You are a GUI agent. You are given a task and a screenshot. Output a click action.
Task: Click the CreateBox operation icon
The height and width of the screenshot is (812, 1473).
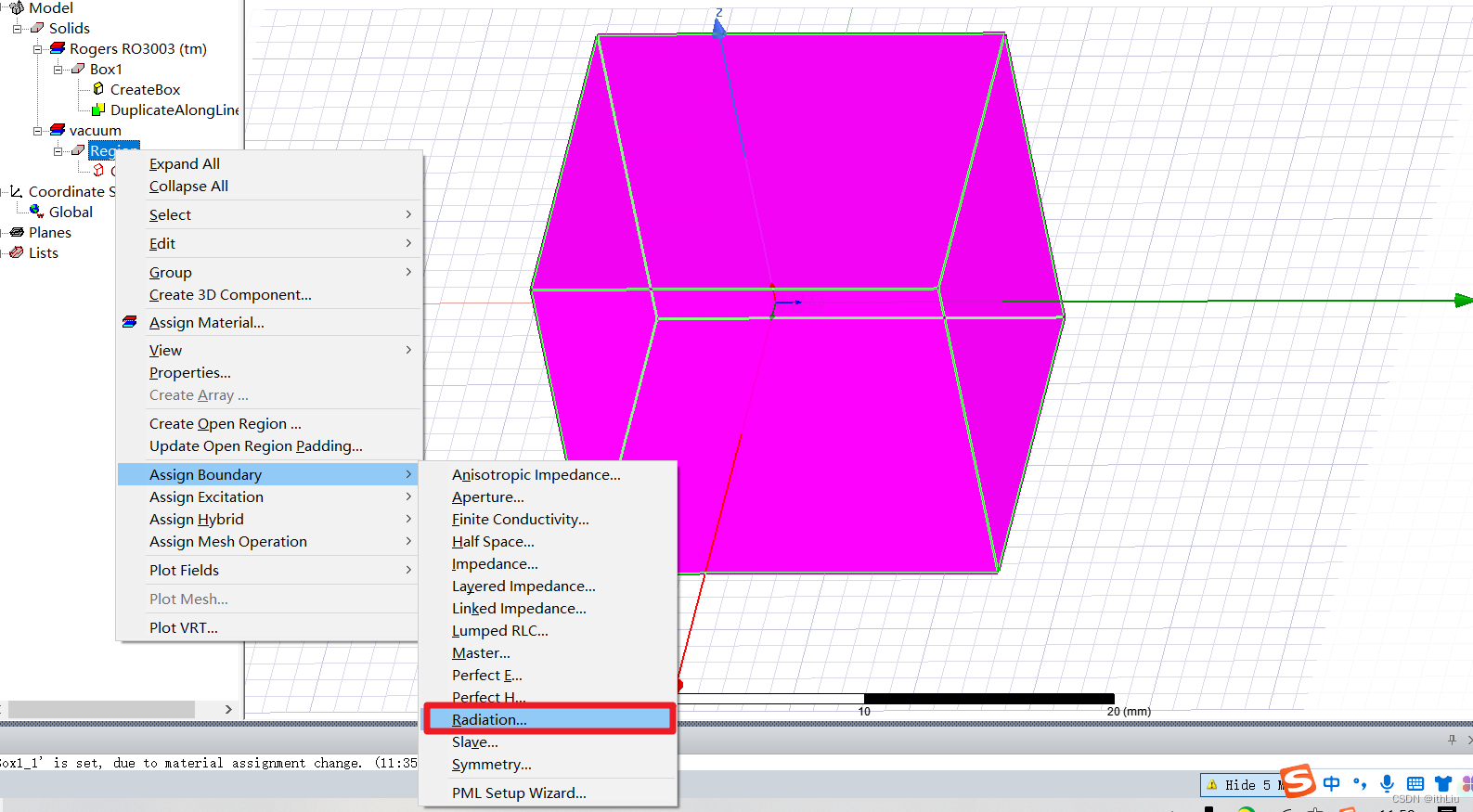[x=98, y=89]
